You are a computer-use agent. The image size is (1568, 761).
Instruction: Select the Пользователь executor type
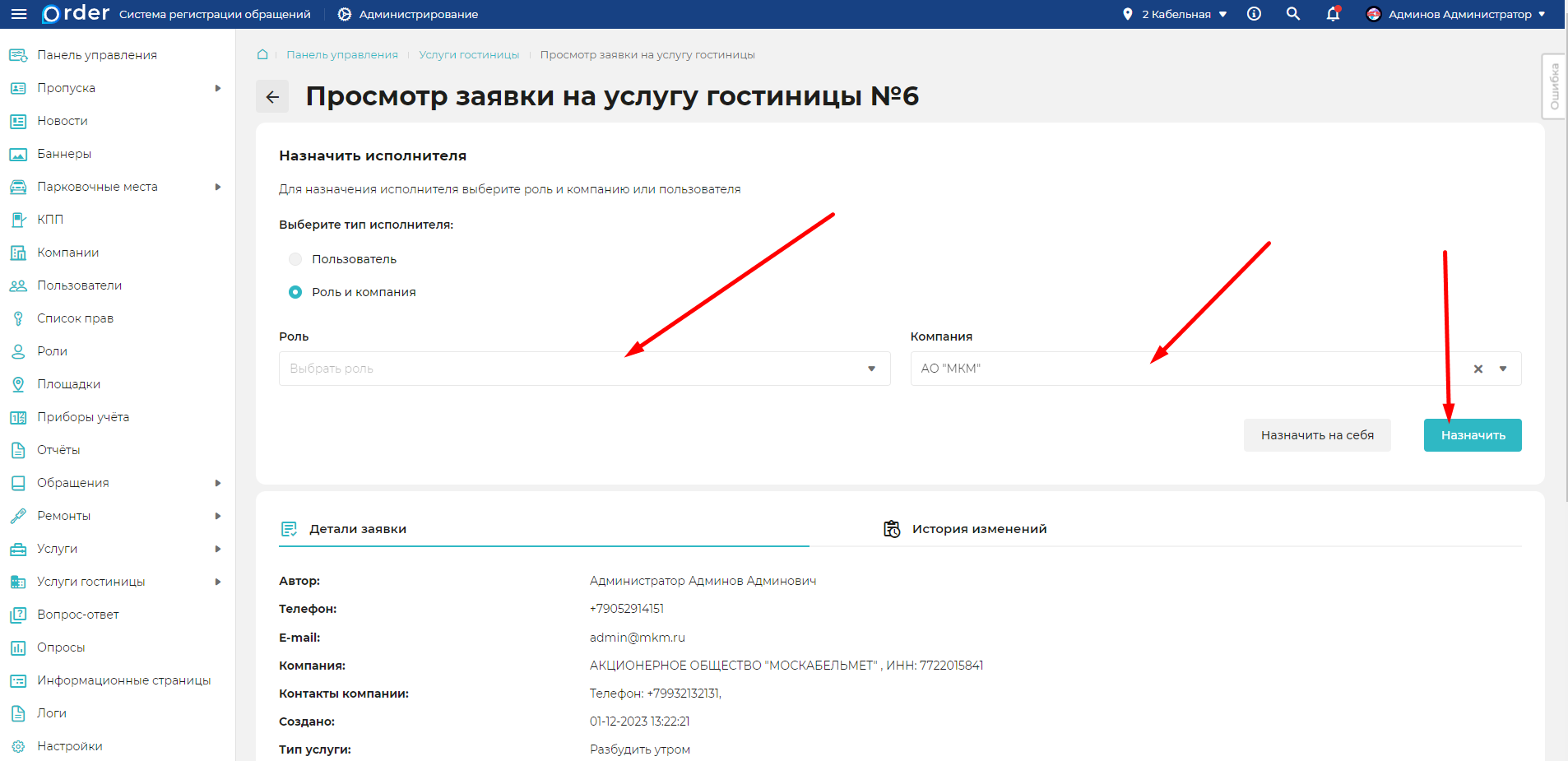295,258
